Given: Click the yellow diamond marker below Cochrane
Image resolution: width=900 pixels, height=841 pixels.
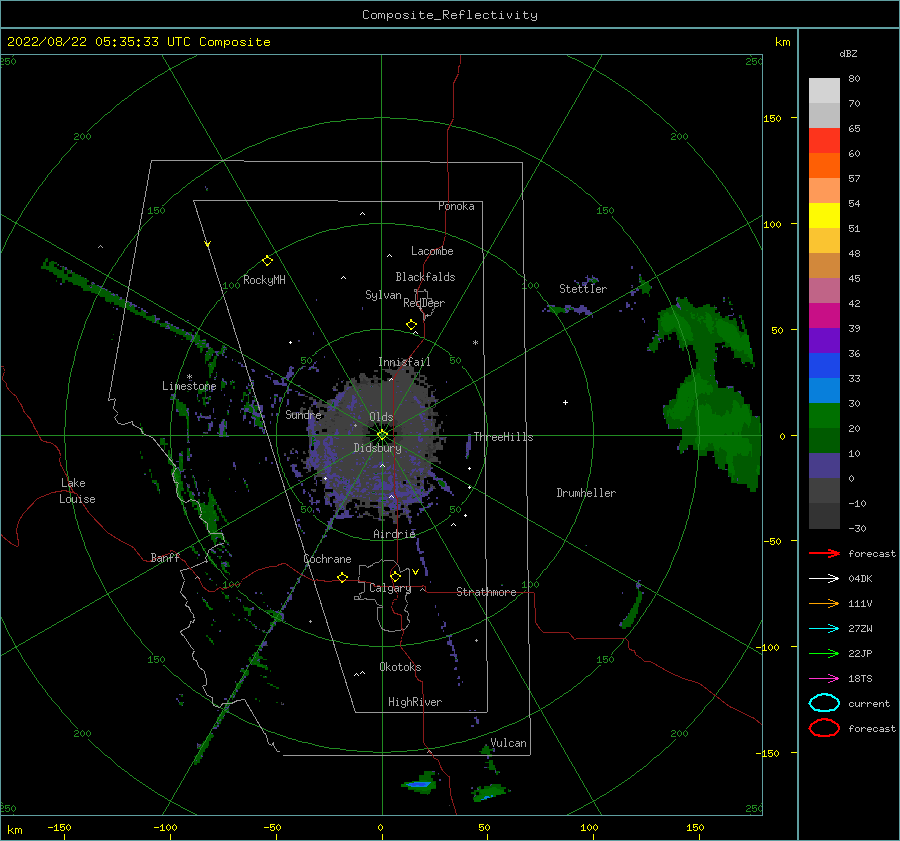Looking at the screenshot, I should pyautogui.click(x=343, y=578).
